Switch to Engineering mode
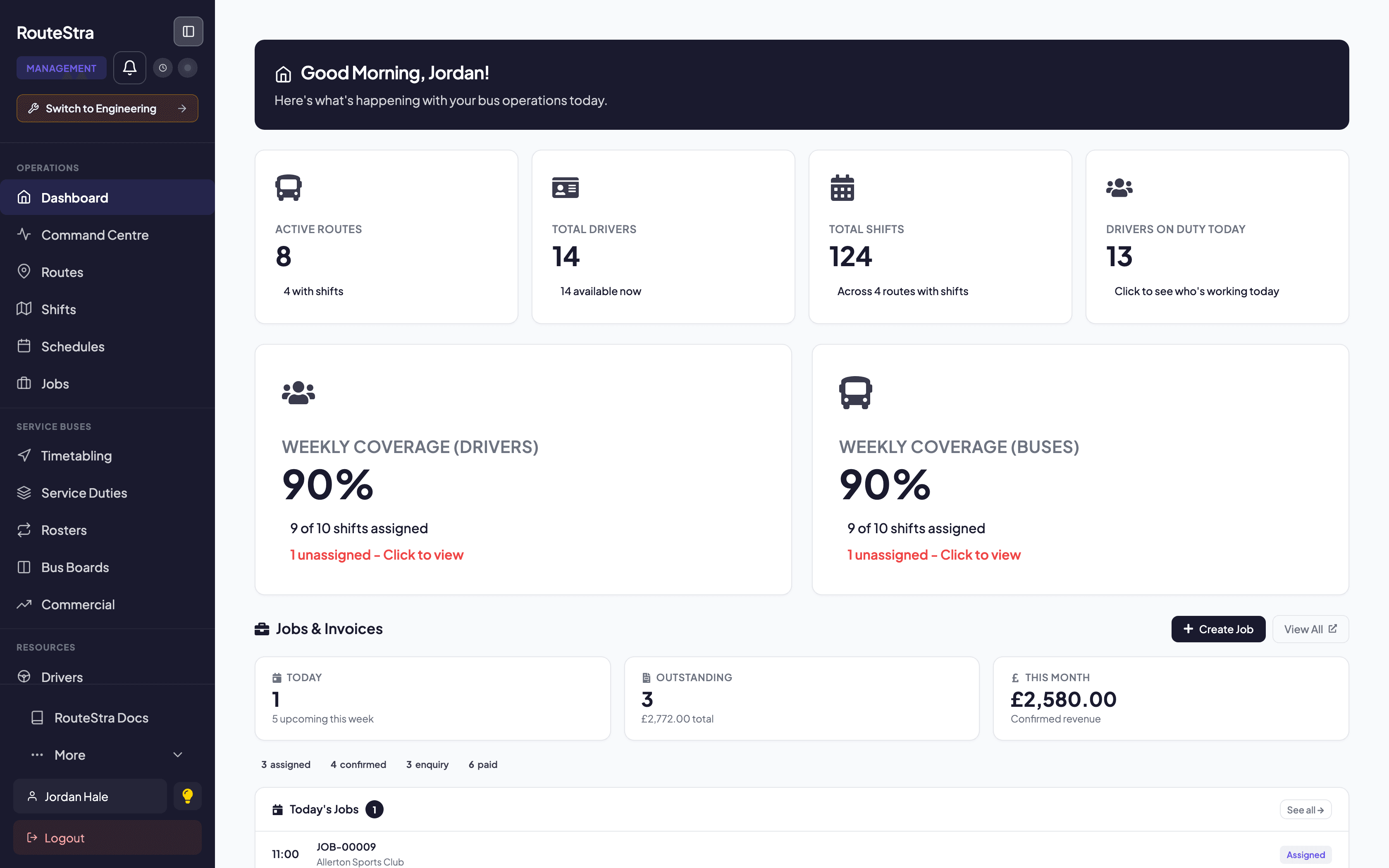This screenshot has width=1389, height=868. tap(107, 108)
